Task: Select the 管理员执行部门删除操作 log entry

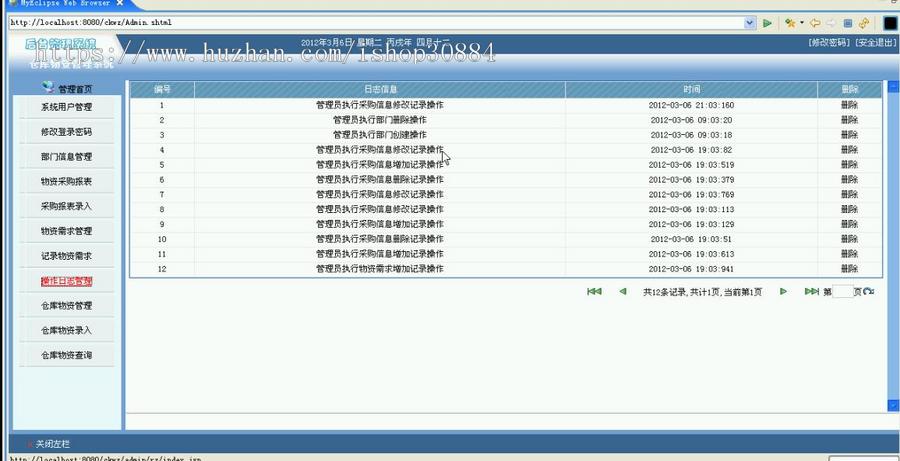Action: coord(380,120)
